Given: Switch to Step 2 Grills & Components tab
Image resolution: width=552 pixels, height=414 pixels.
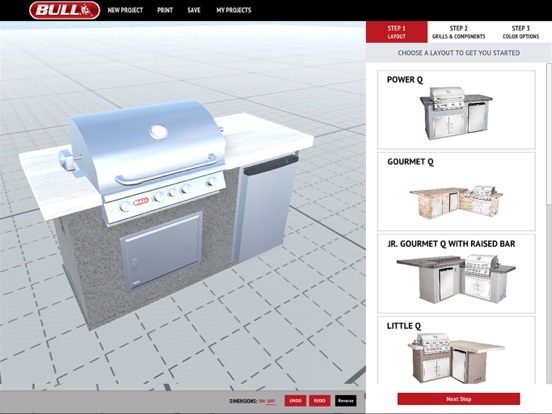Looking at the screenshot, I should click(459, 32).
